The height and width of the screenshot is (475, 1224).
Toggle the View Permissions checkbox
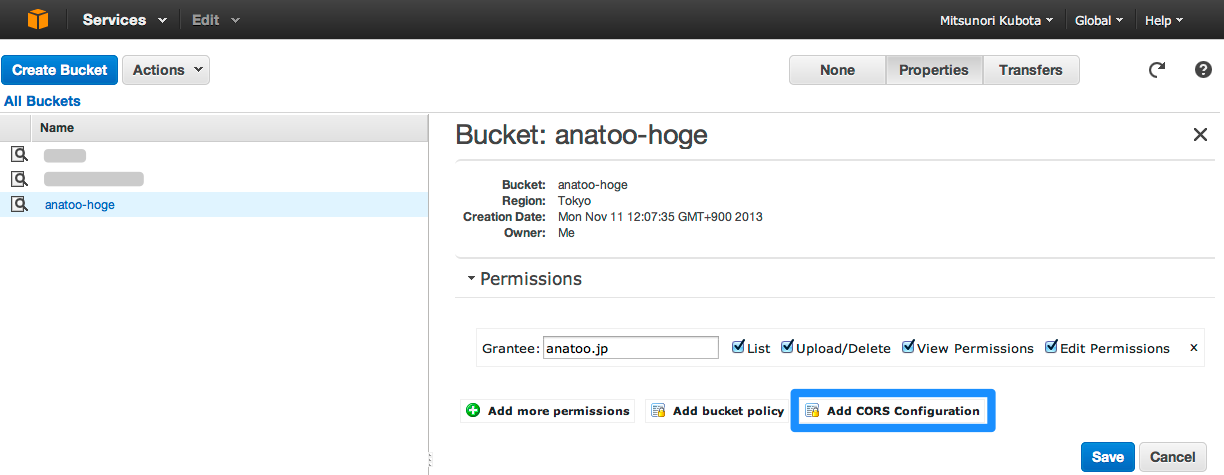[908, 347]
